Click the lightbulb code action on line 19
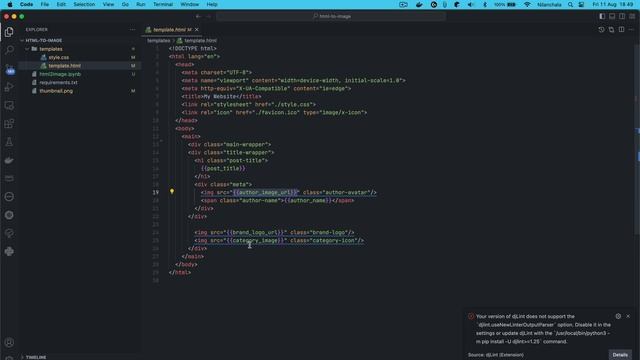Viewport: 640px width, 360px height. pos(172,191)
